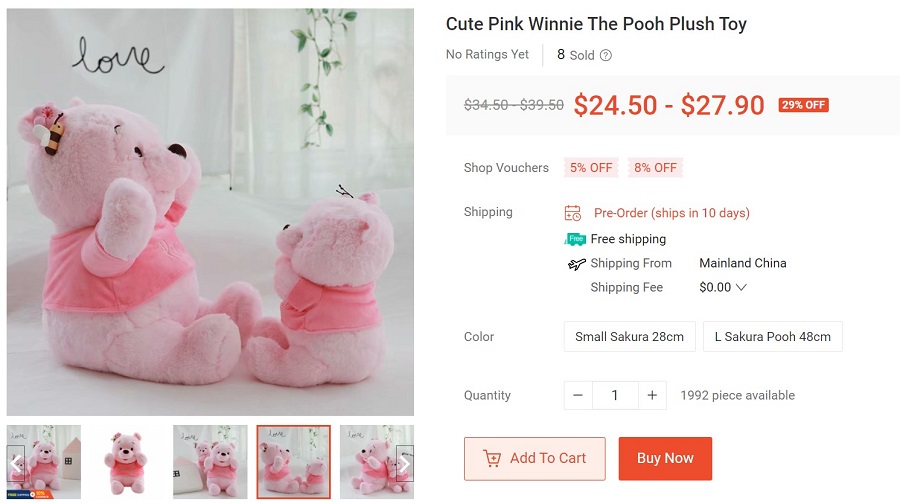Click the cart icon in Add To Cart
The width and height of the screenshot is (900, 504).
pos(492,458)
